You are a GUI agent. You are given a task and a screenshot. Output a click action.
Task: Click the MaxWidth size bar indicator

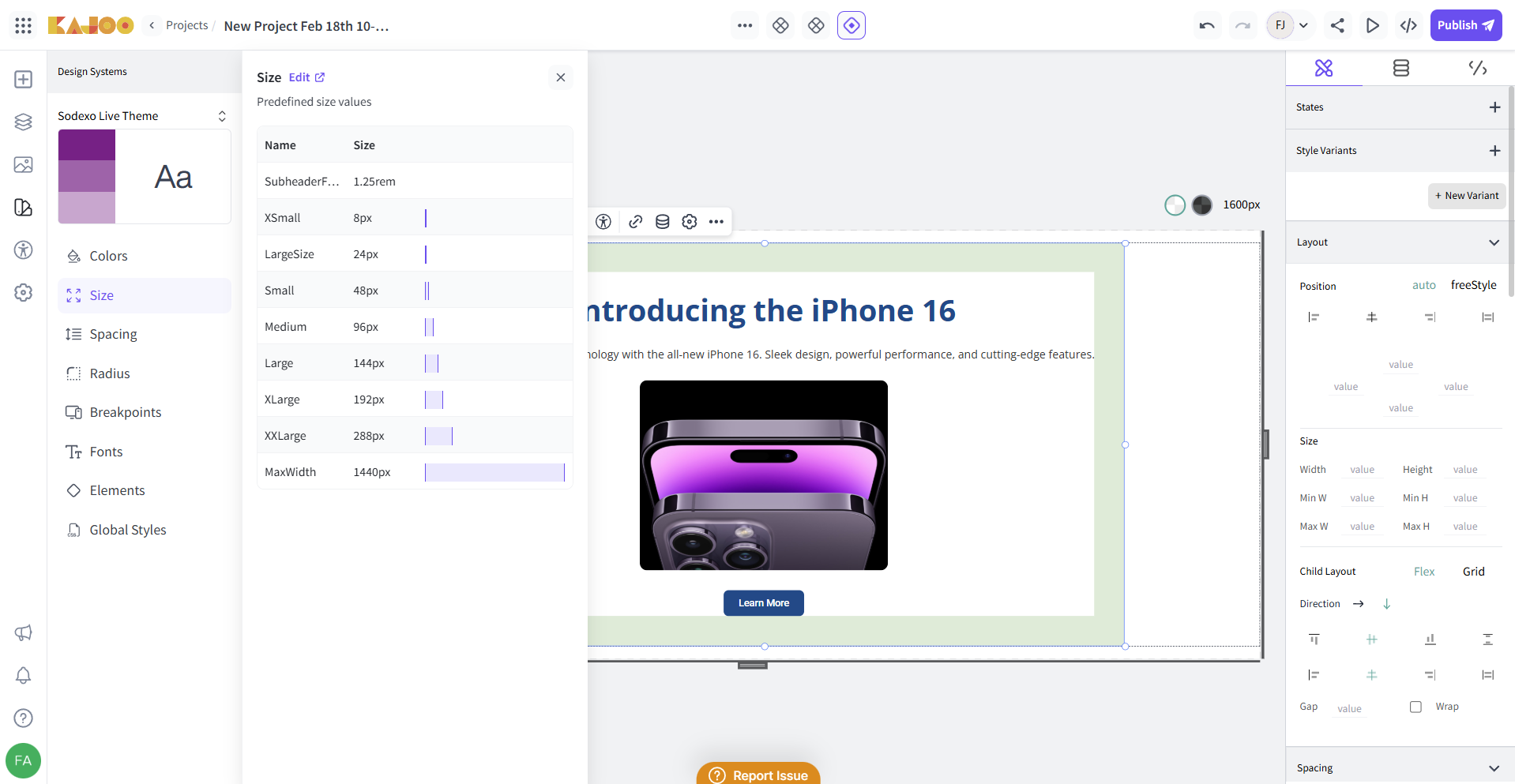point(494,472)
